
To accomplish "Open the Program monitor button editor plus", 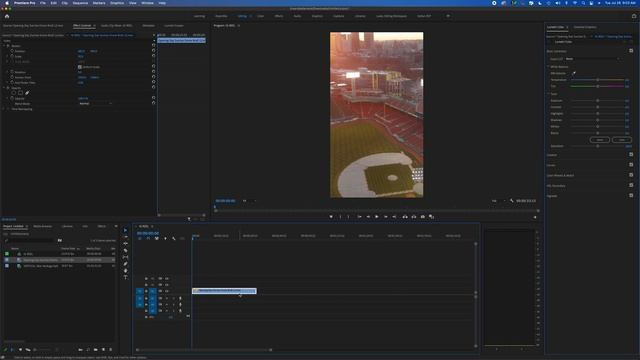I will click(x=535, y=217).
